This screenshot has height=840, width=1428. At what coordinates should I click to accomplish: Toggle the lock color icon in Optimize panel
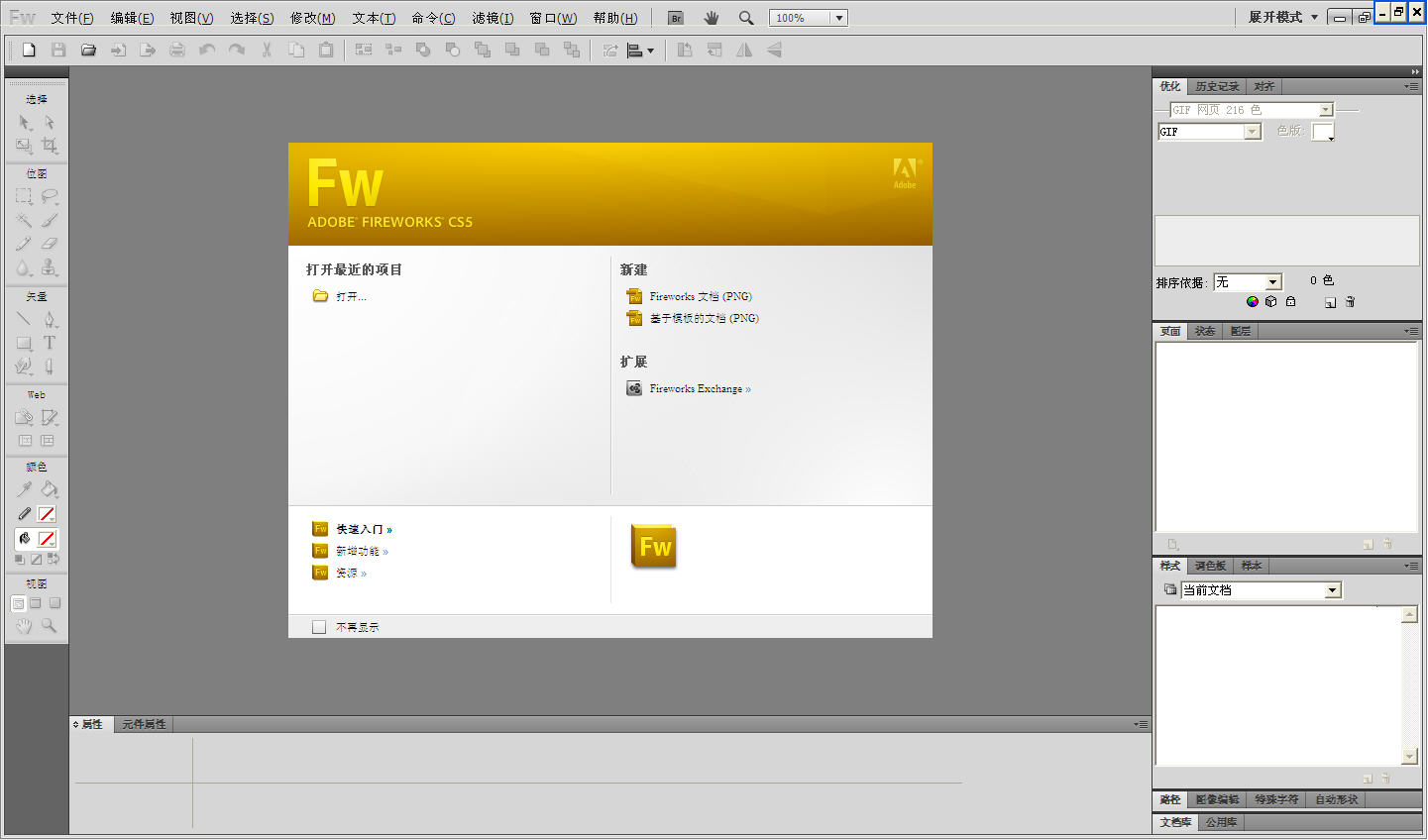pos(1290,301)
